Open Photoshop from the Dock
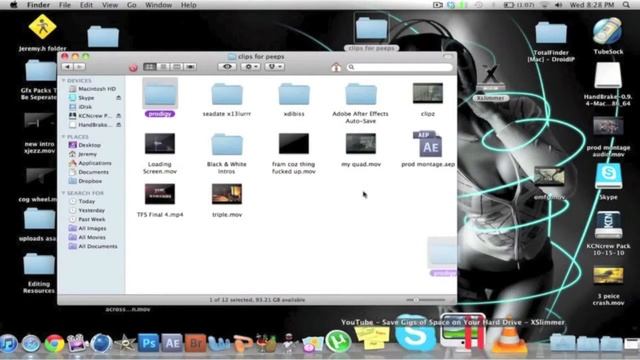 [148, 342]
